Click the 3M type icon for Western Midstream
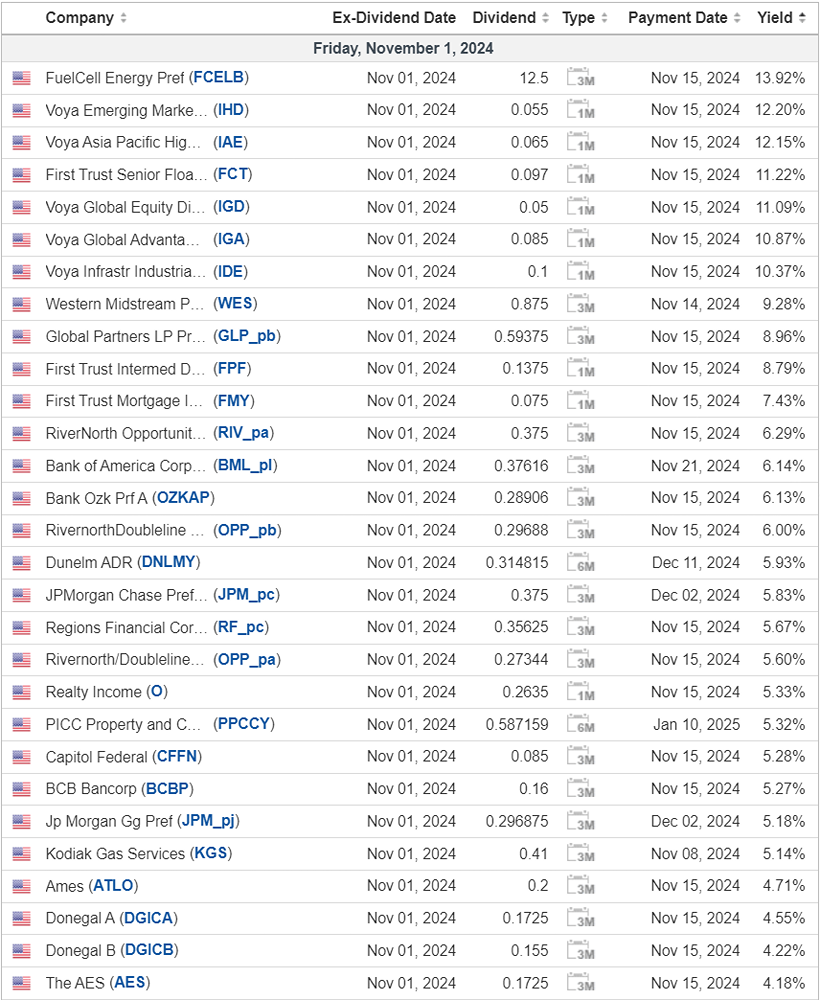This screenshot has width=820, height=1000. pos(580,304)
